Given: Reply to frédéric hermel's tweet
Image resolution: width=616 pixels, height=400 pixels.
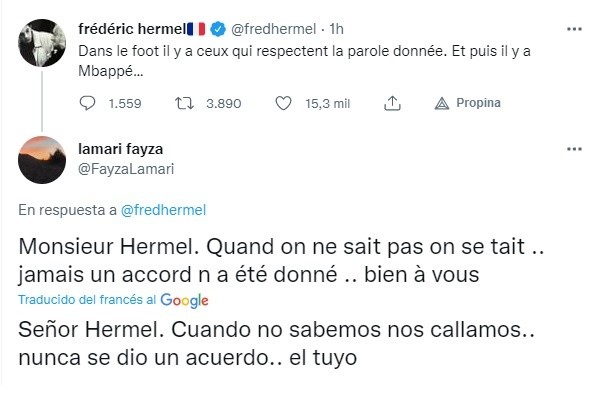Looking at the screenshot, I should [x=87, y=103].
